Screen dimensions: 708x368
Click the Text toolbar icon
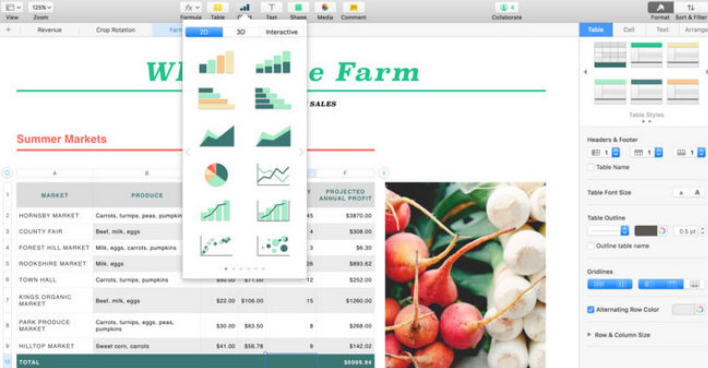pos(271,8)
